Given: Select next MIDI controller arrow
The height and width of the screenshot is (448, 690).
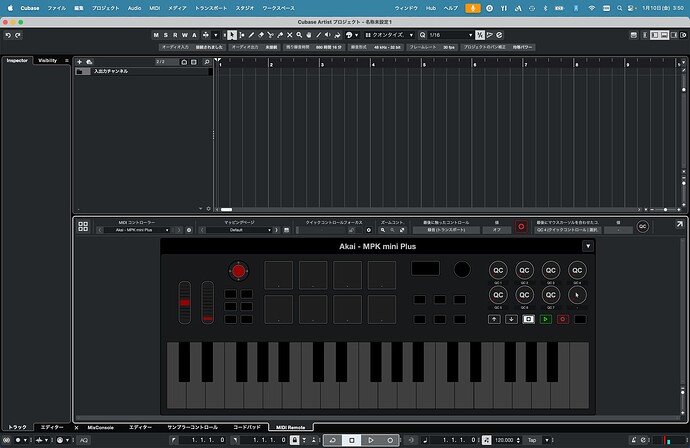Looking at the screenshot, I should click(179, 230).
